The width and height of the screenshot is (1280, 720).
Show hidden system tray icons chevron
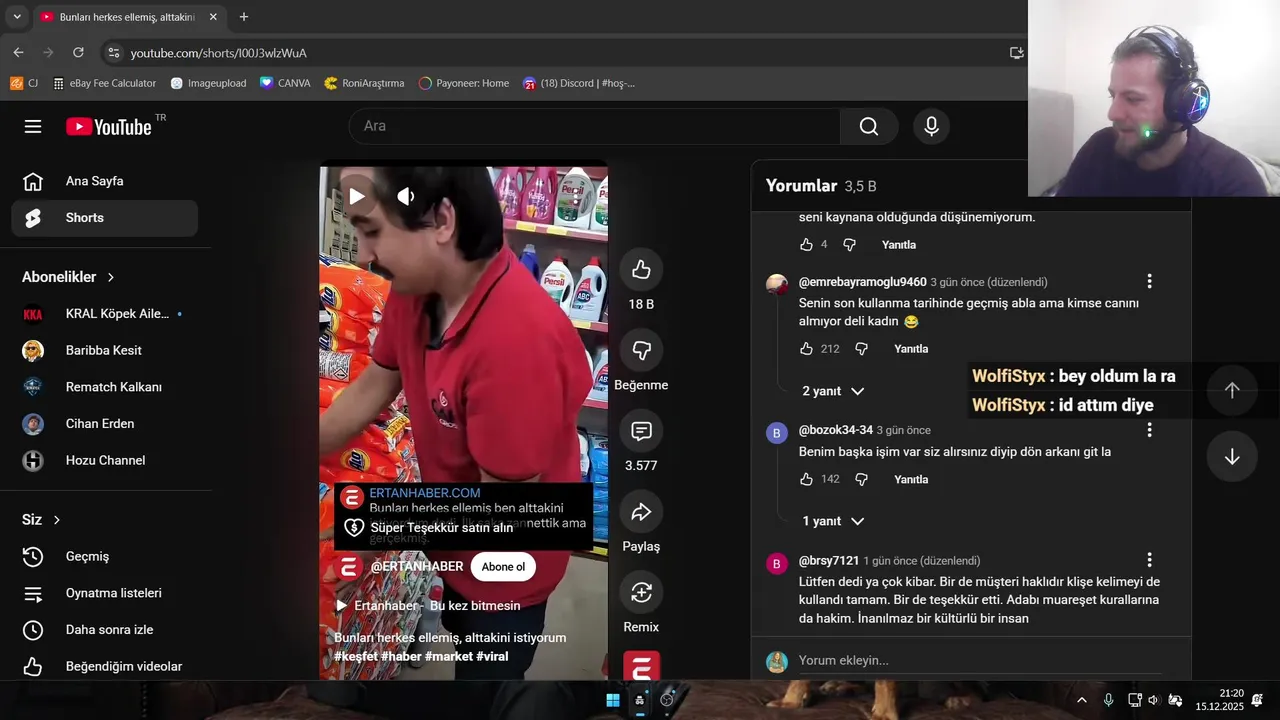click(1081, 700)
